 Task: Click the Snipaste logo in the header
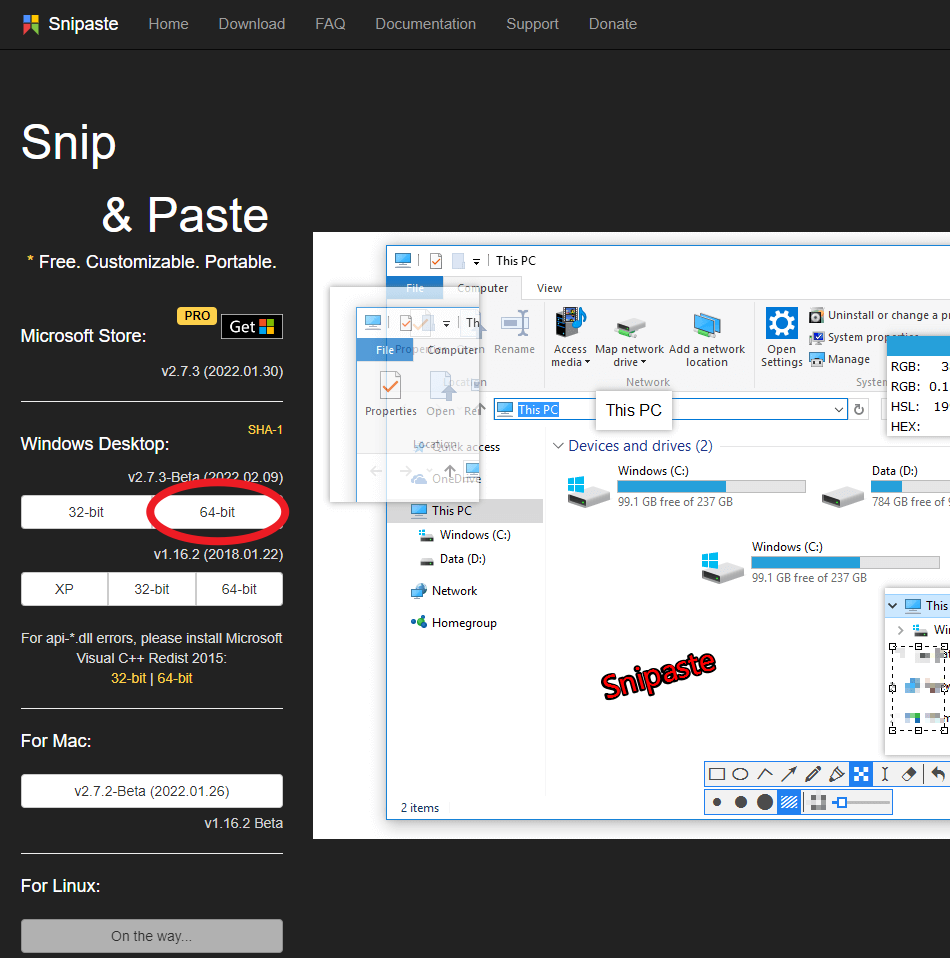pos(70,24)
